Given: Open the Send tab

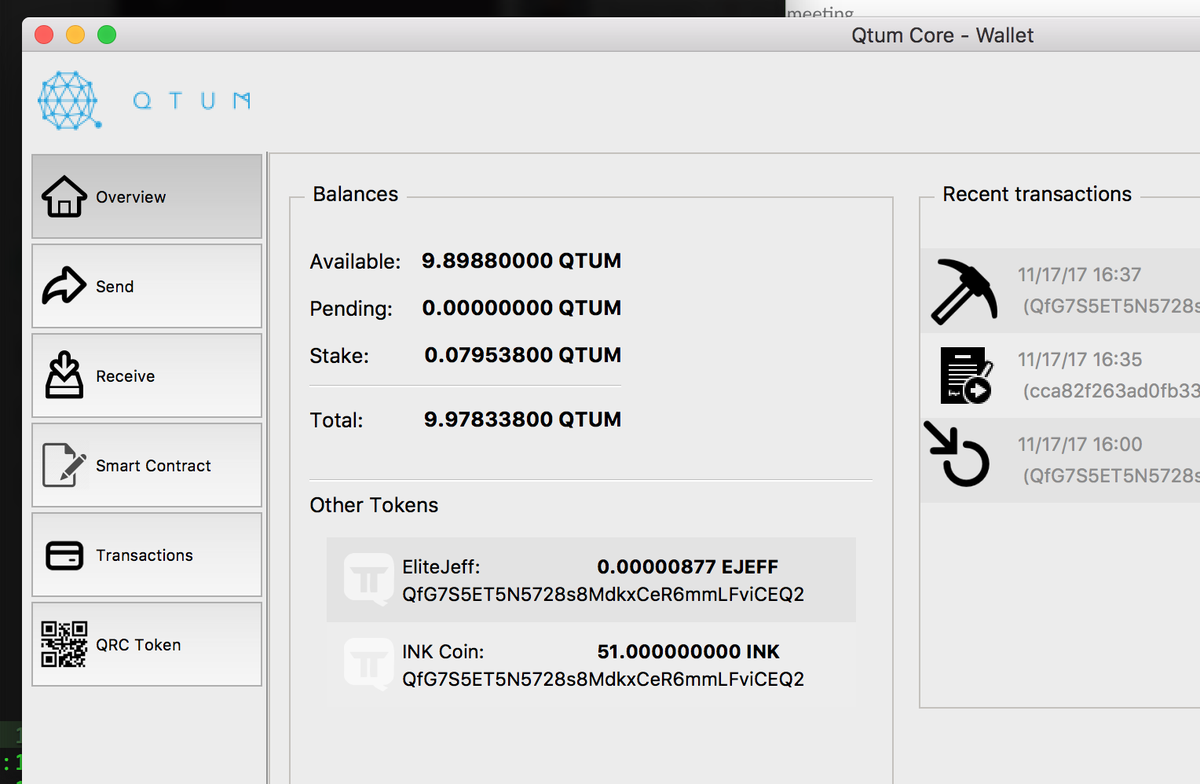Looking at the screenshot, I should pyautogui.click(x=147, y=286).
